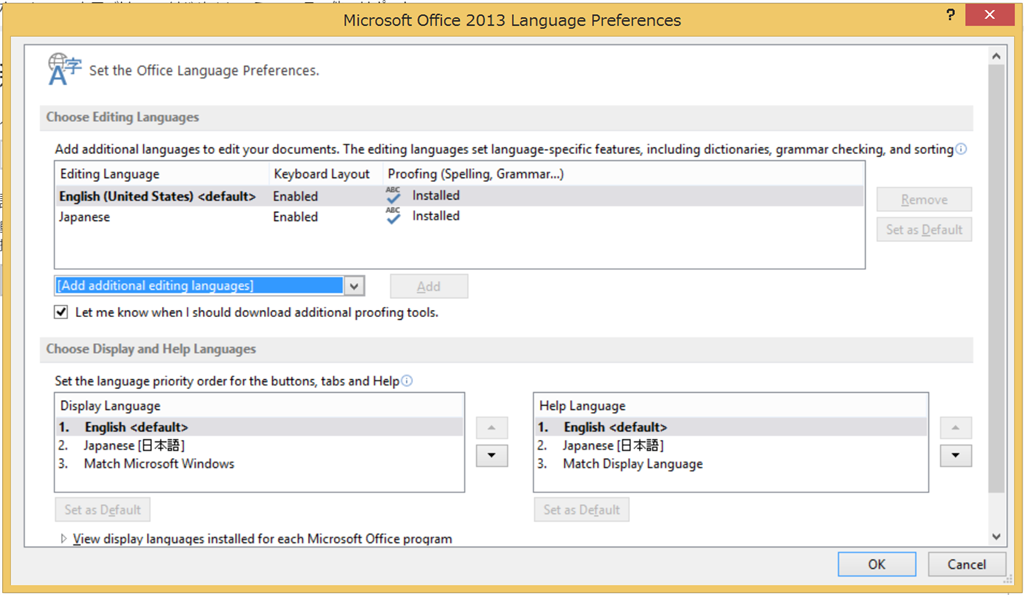Dismiss dialog with the Cancel button
Screen dimensions: 1024x595
pyautogui.click(x=967, y=564)
